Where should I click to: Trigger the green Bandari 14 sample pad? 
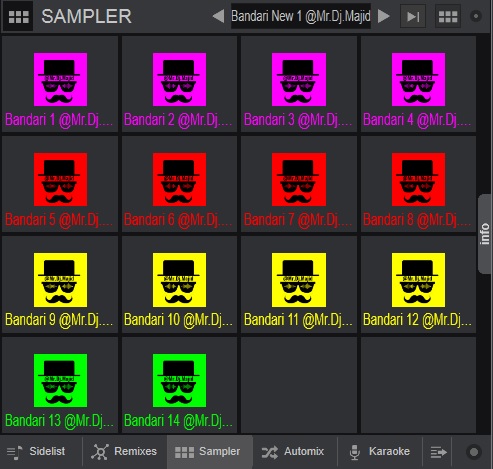click(179, 385)
